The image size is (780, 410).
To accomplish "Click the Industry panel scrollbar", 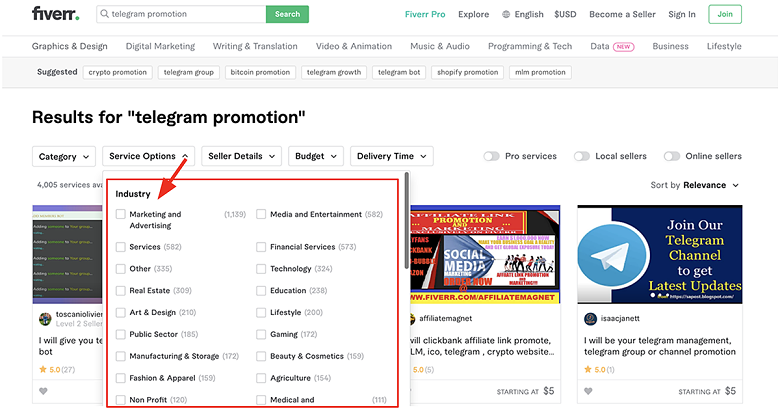I will coord(407,220).
